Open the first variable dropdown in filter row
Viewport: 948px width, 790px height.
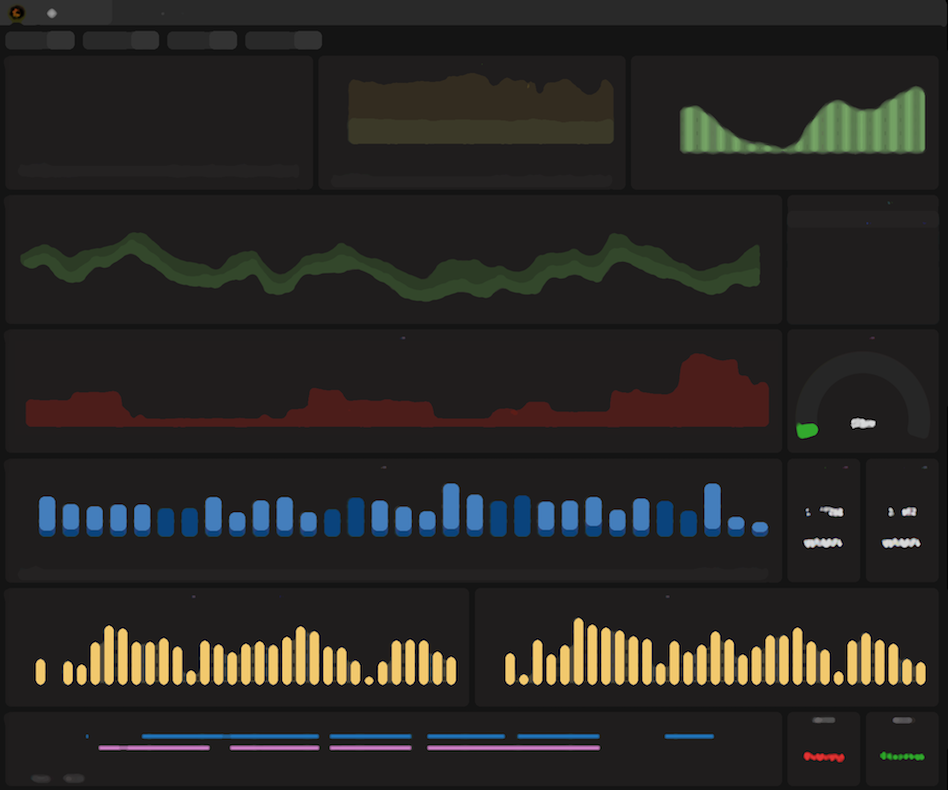point(40,40)
